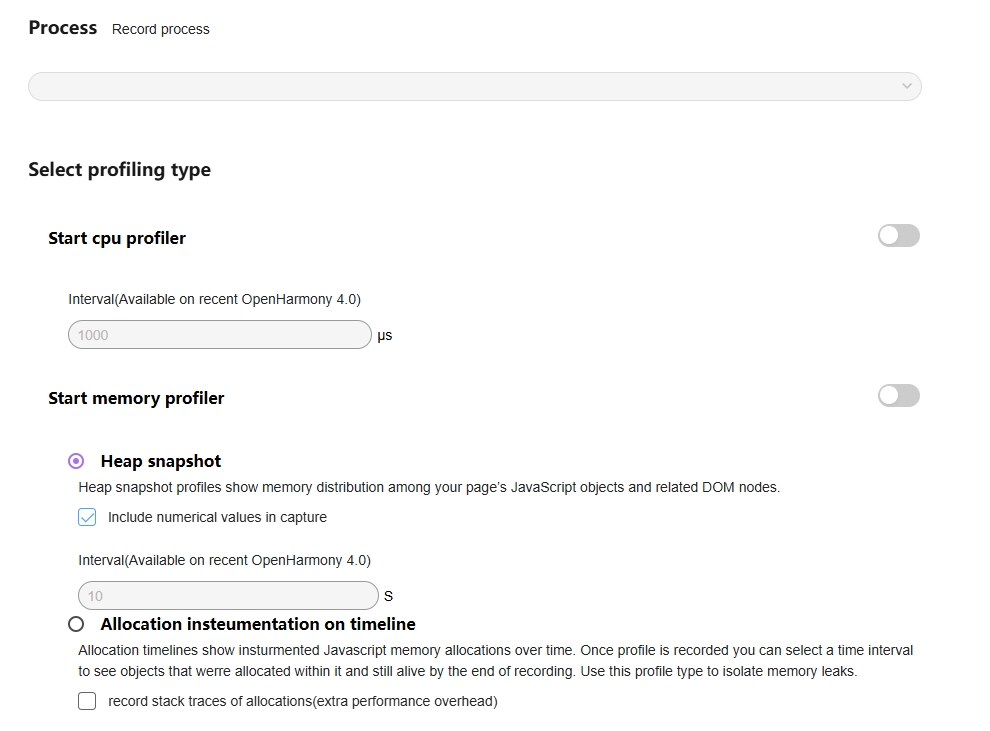Click the "Select profiling type" heading
990x731 pixels.
(119, 170)
